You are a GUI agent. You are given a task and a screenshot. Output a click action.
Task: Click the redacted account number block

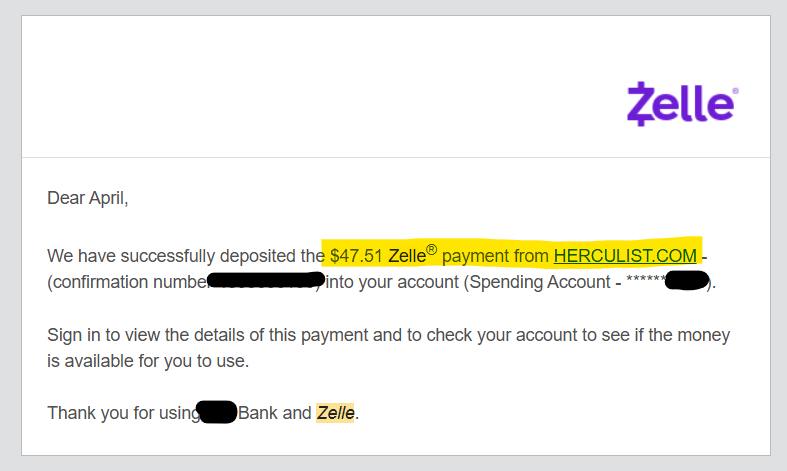click(687, 283)
